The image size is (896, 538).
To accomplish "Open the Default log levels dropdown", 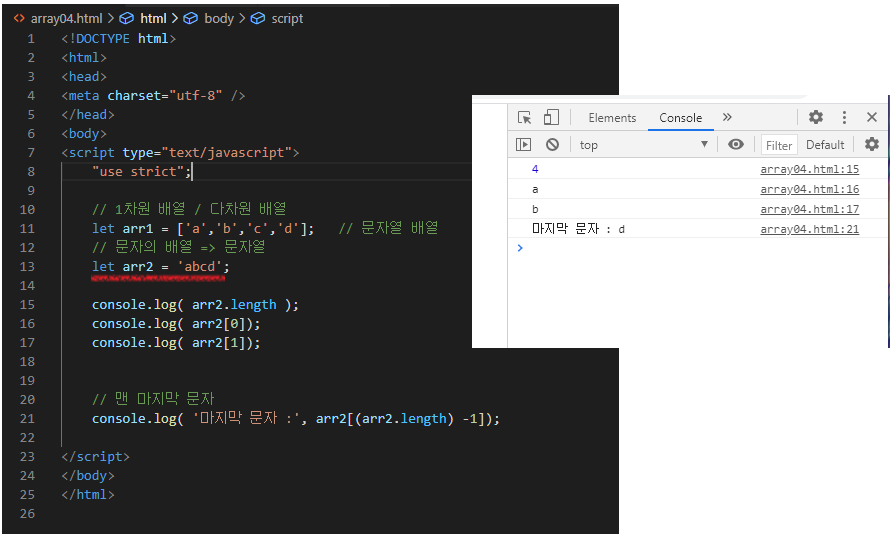I will coord(825,145).
